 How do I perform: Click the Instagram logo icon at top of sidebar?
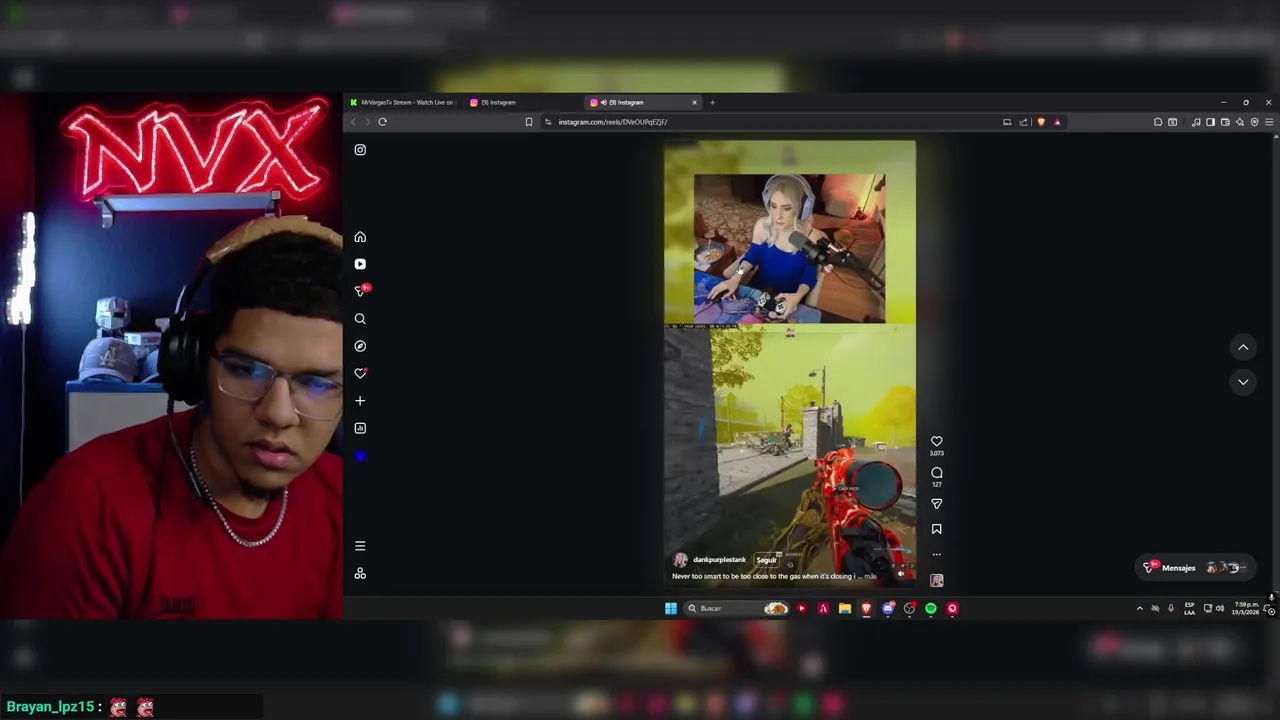coord(360,150)
